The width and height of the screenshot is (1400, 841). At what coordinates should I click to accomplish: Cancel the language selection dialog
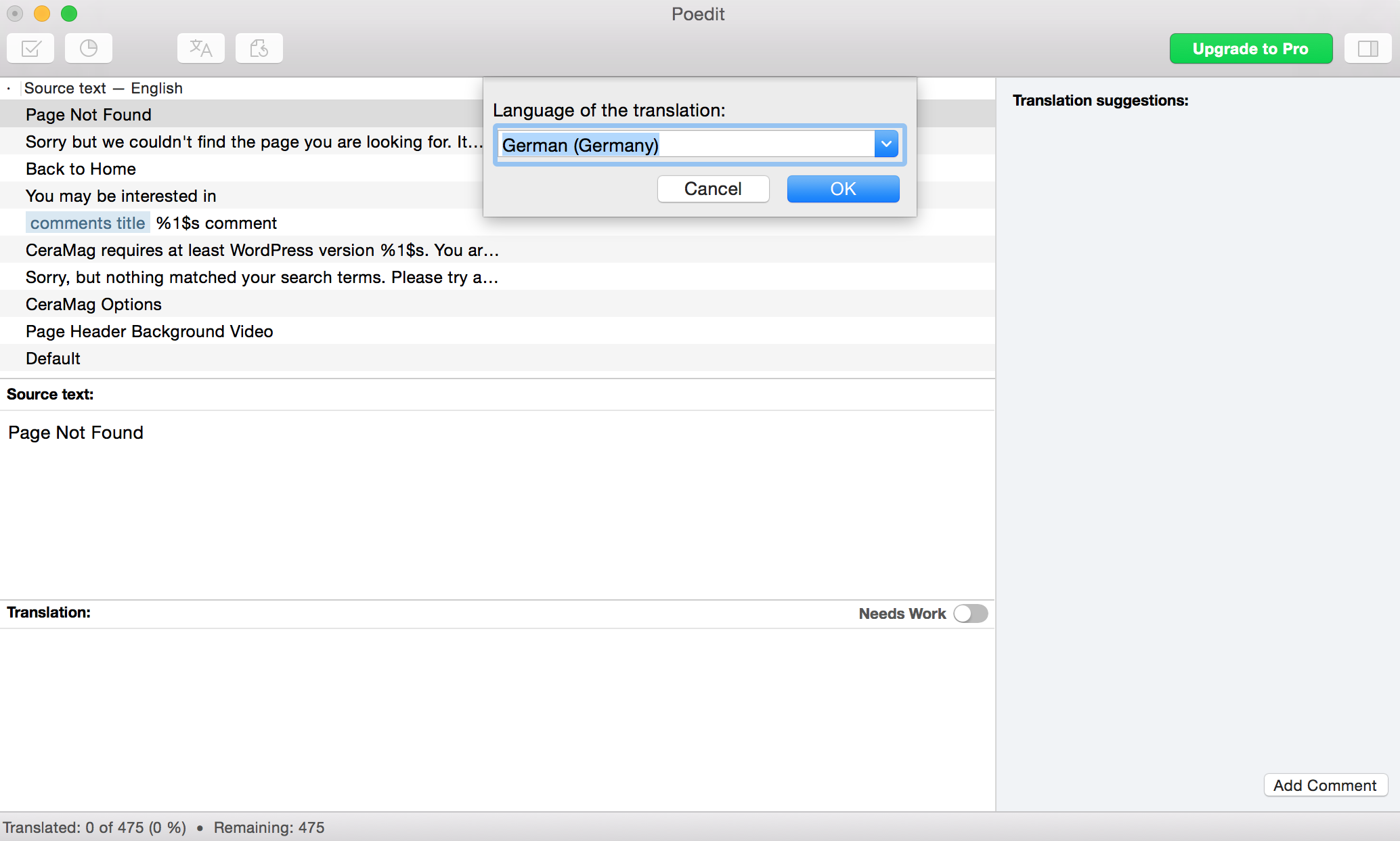pos(713,189)
